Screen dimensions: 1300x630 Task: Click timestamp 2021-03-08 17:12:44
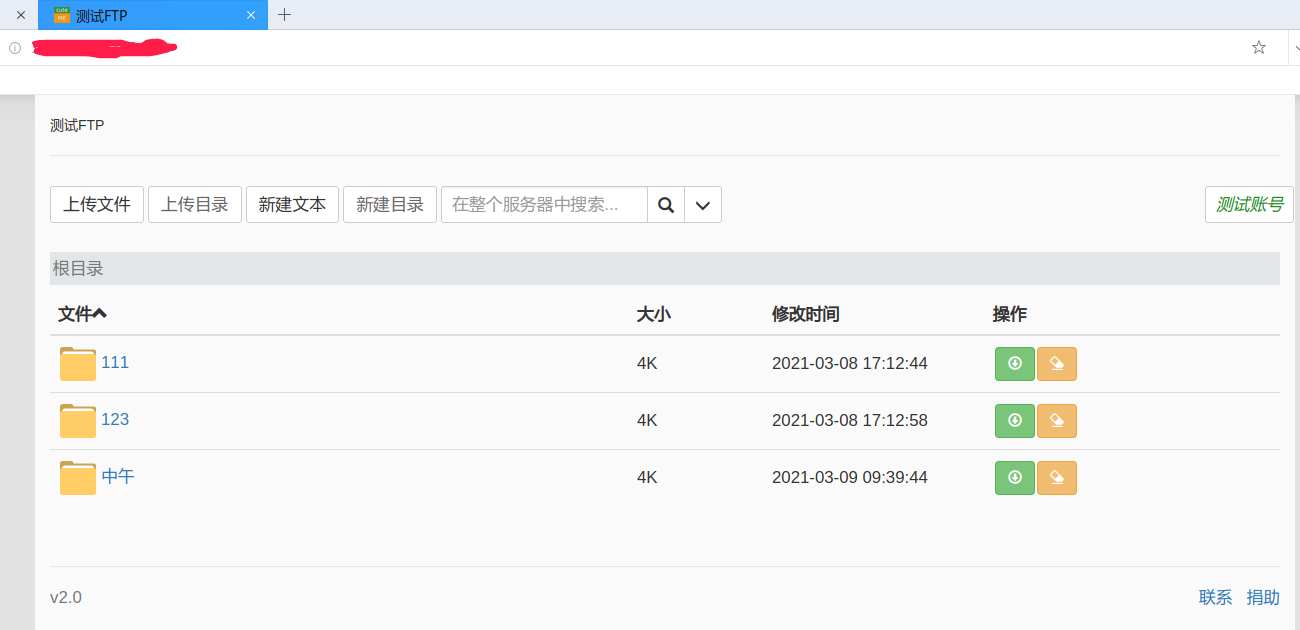[x=850, y=363]
